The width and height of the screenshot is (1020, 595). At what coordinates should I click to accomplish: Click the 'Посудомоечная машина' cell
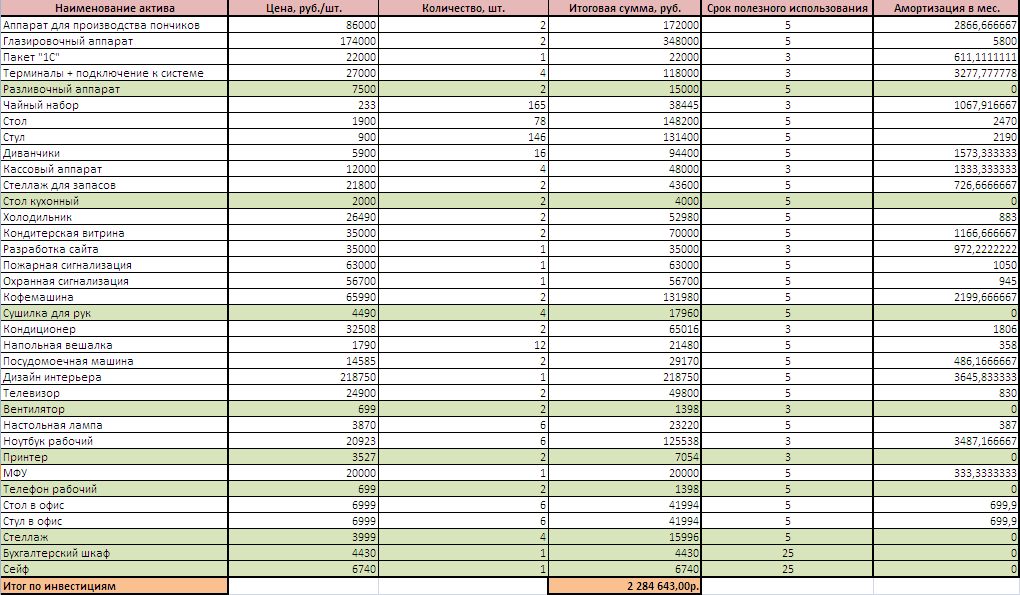(114, 361)
